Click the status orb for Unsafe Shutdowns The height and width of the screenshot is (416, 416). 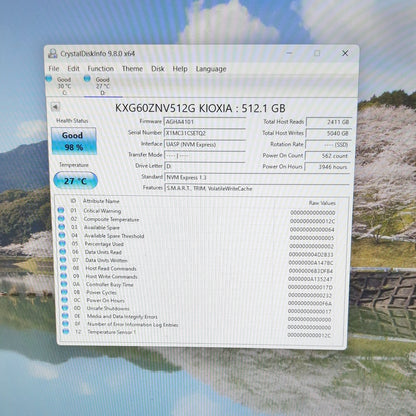(x=64, y=308)
